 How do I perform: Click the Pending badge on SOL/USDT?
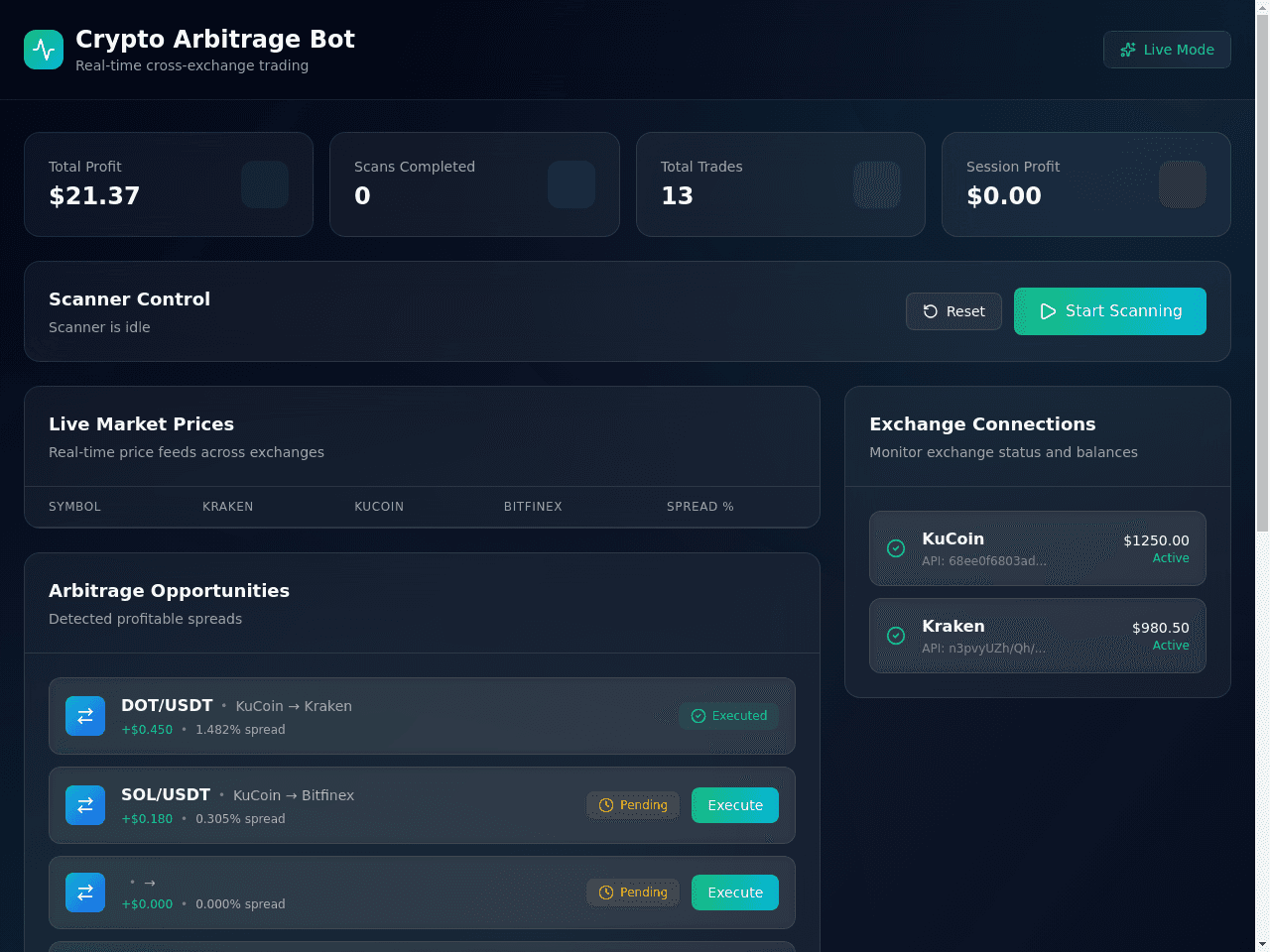point(633,805)
